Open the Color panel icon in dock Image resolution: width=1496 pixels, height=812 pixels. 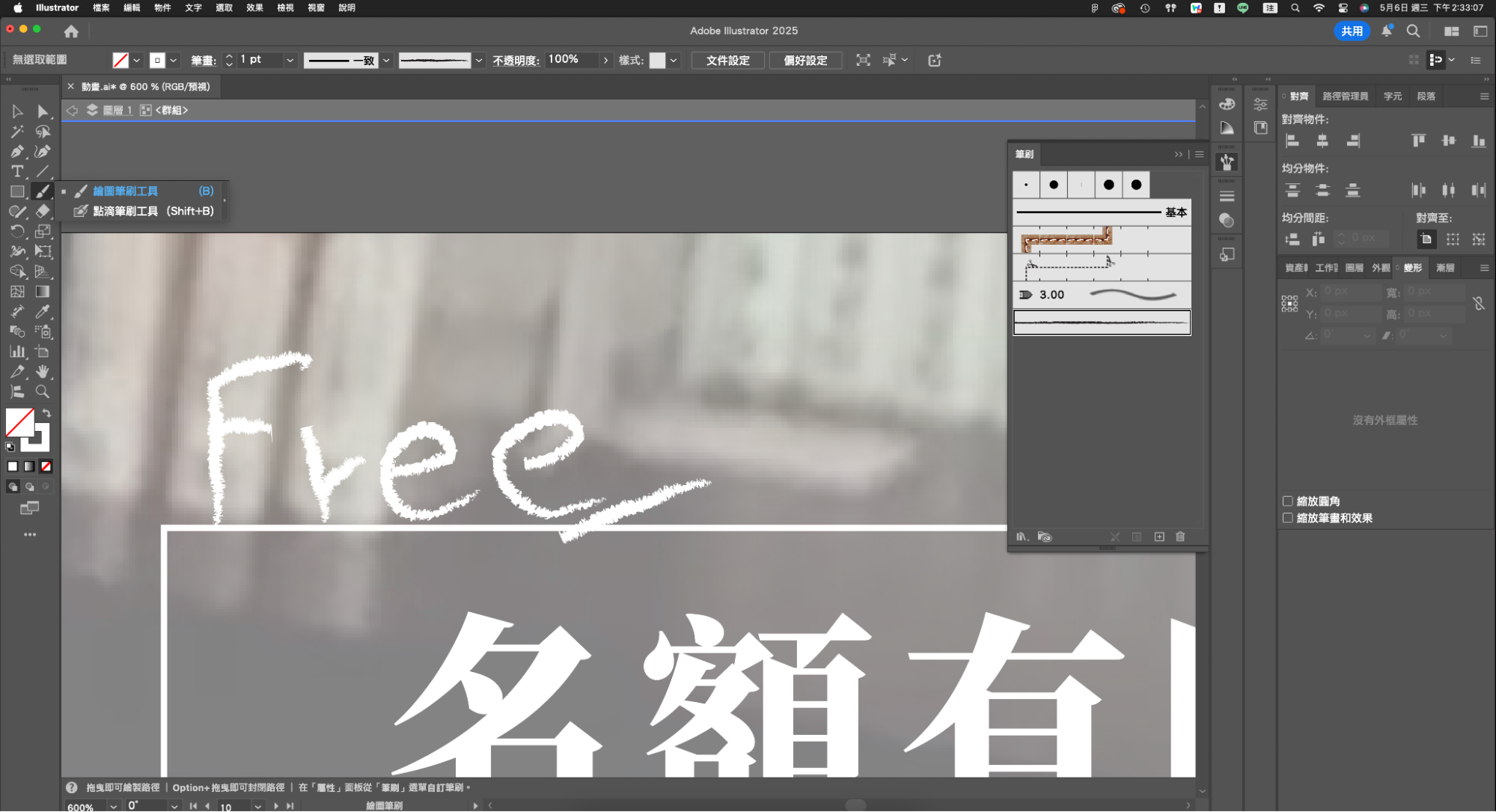[1227, 104]
